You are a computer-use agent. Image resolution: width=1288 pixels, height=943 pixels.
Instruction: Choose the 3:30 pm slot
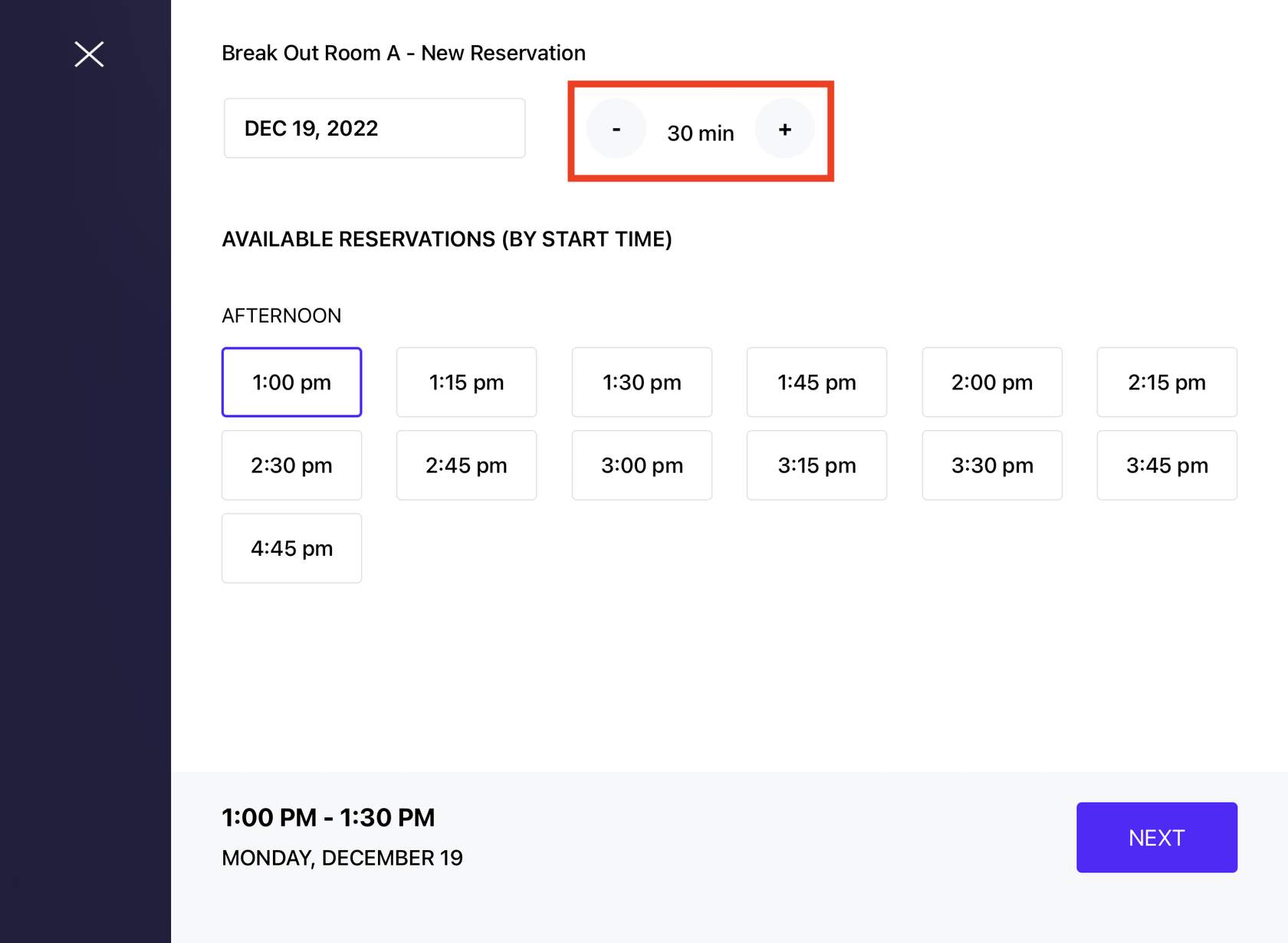coord(992,465)
